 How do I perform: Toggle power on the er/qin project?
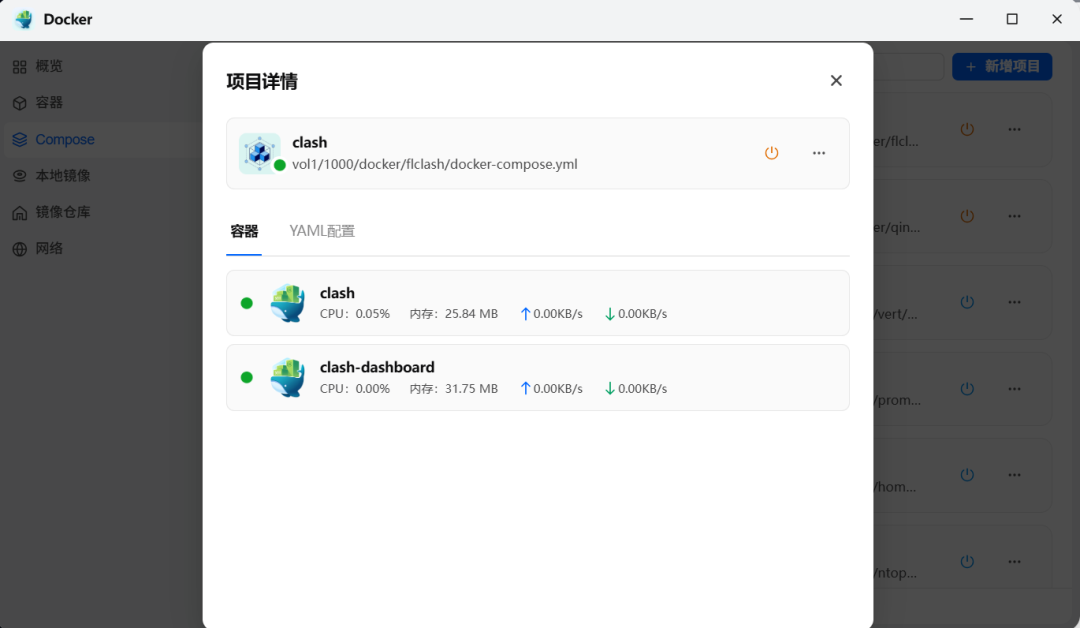(967, 215)
